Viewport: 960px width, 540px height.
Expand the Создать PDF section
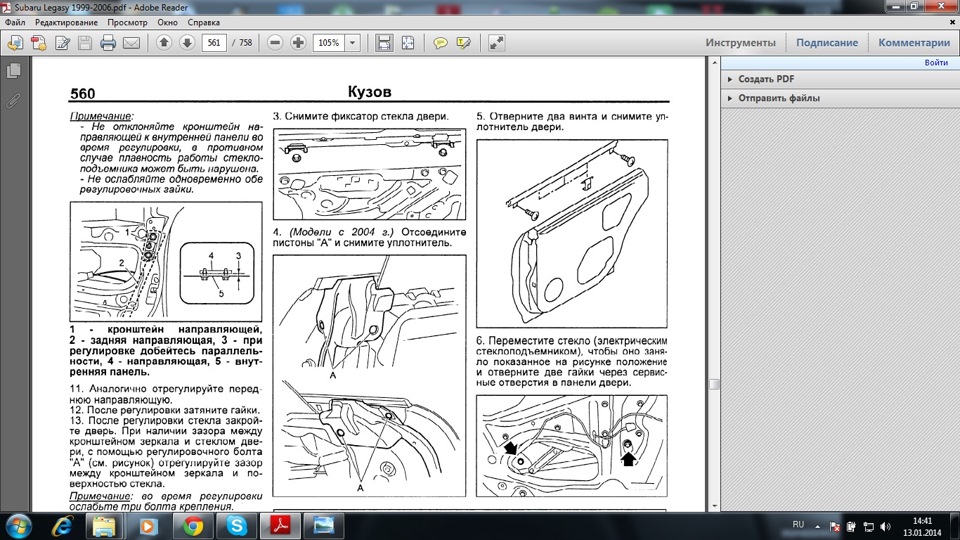(x=765, y=79)
